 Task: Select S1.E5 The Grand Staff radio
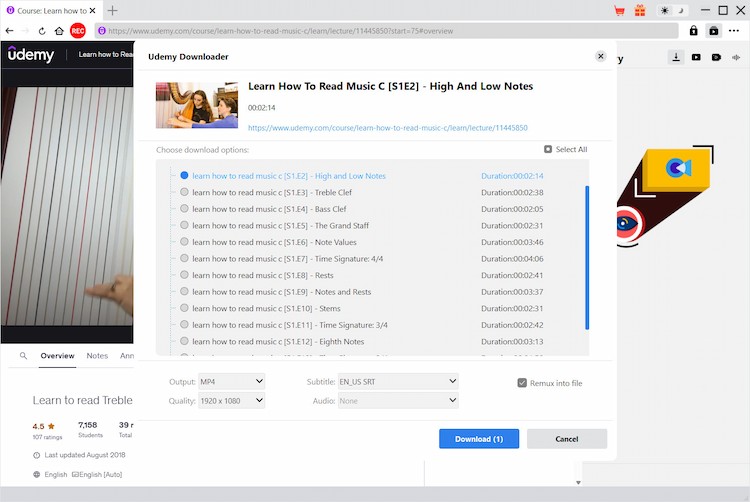[184, 225]
